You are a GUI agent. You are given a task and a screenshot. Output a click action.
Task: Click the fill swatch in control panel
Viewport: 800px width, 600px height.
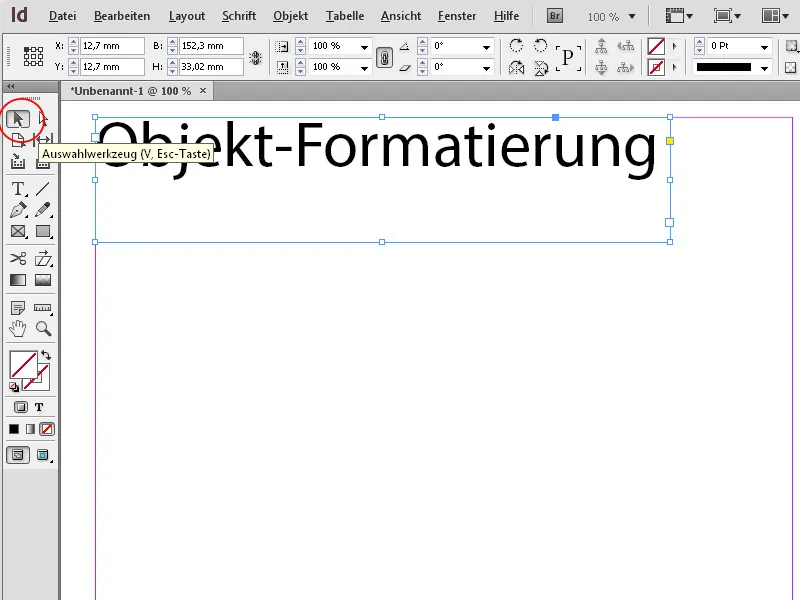(656, 46)
